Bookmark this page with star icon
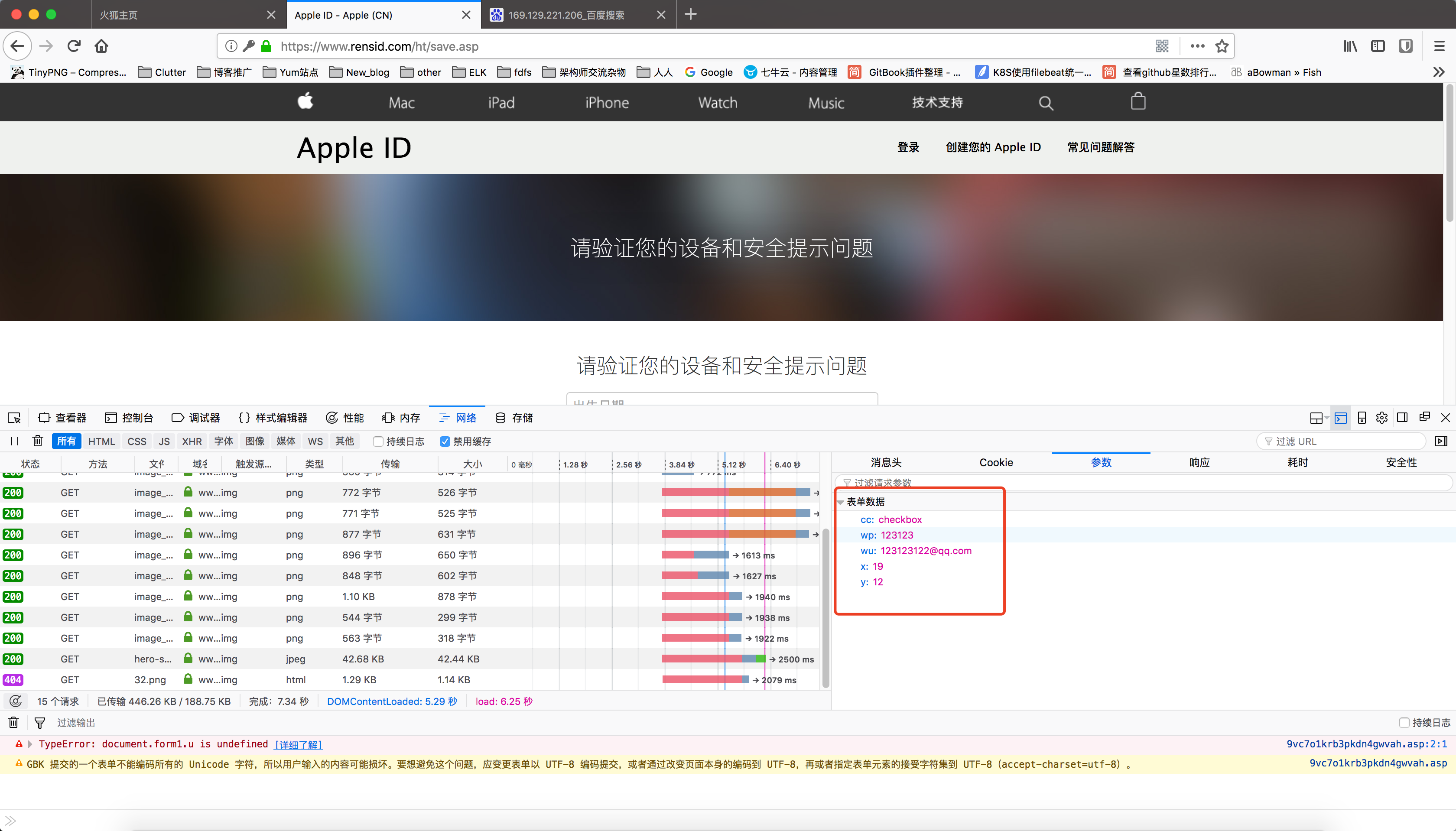 point(1222,46)
